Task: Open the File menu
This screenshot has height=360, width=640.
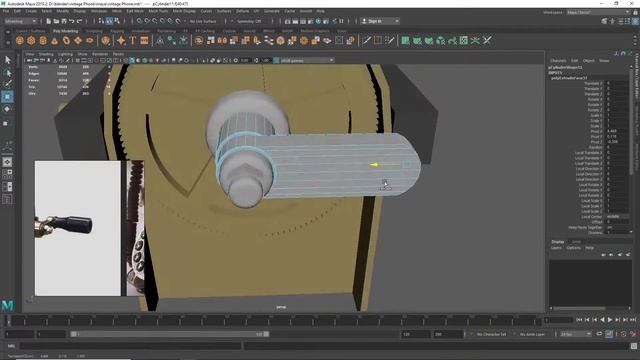Action: (x=6, y=11)
